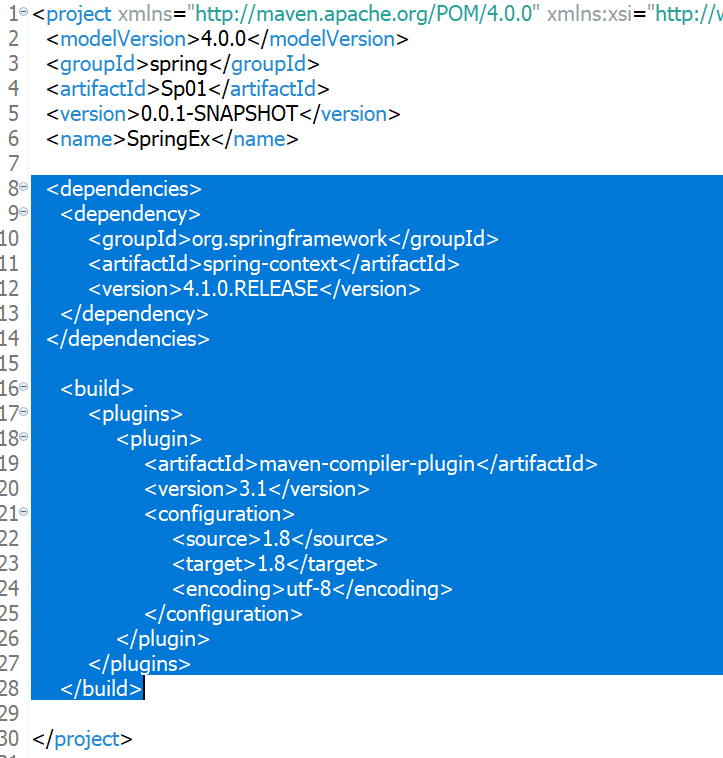
Task: Collapse the plugins fold on line 17
Action: tap(23, 411)
